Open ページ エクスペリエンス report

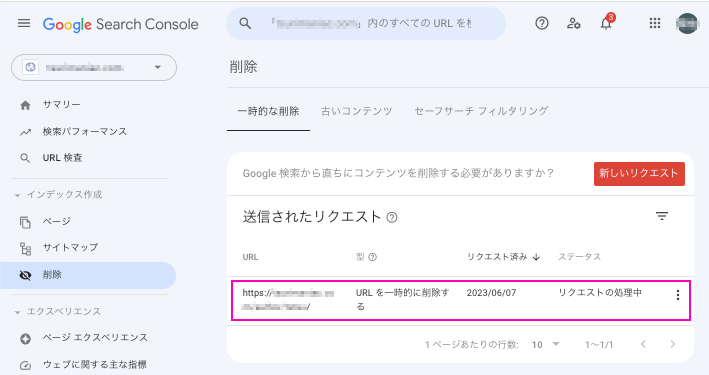click(95, 337)
